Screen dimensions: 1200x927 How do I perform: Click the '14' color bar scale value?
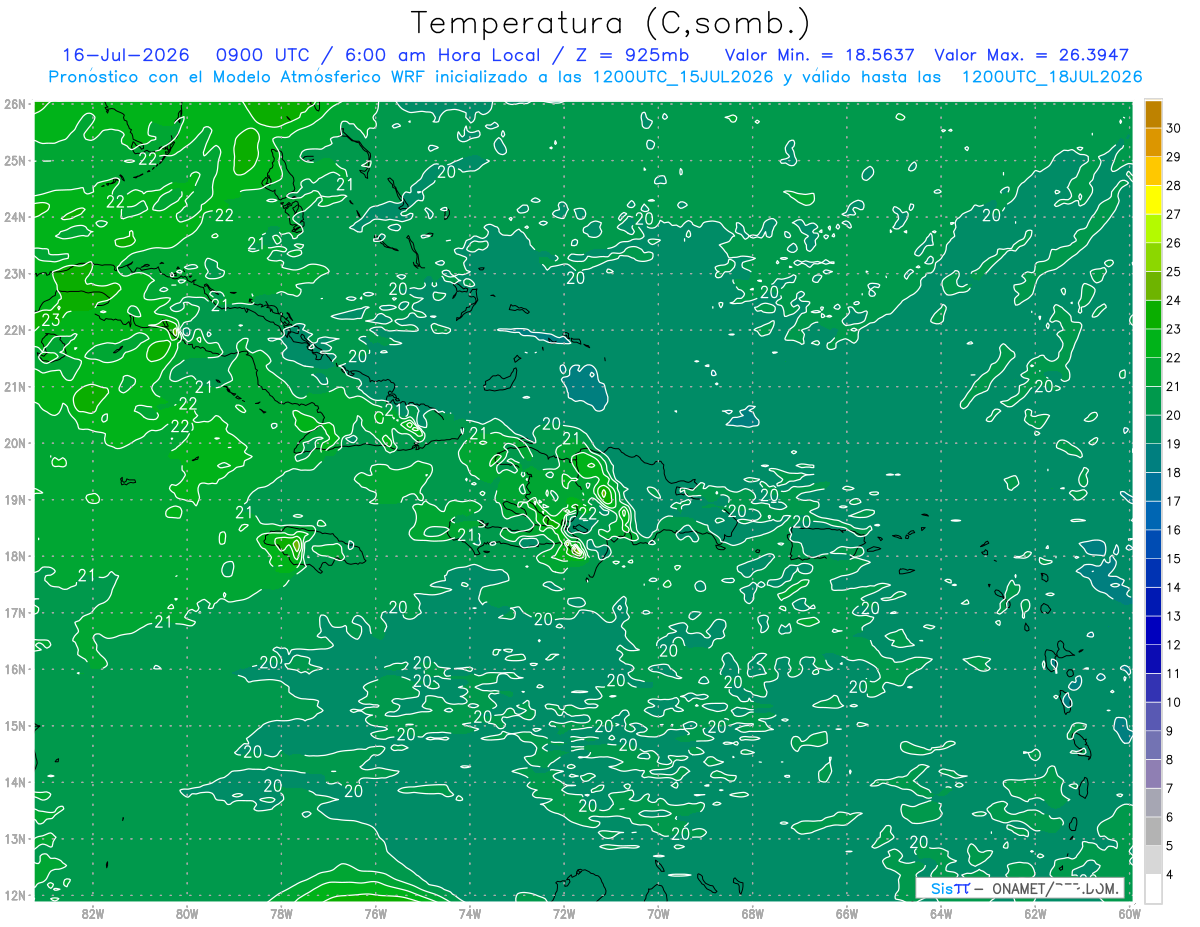(1174, 588)
